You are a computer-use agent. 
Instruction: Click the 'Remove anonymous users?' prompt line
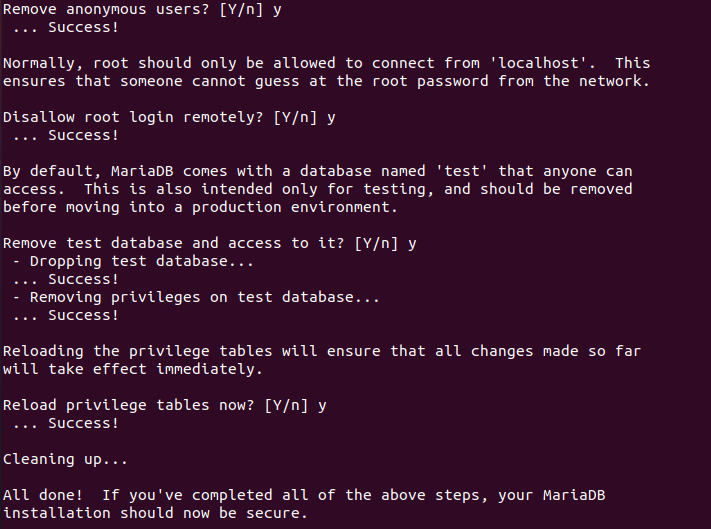coord(142,10)
